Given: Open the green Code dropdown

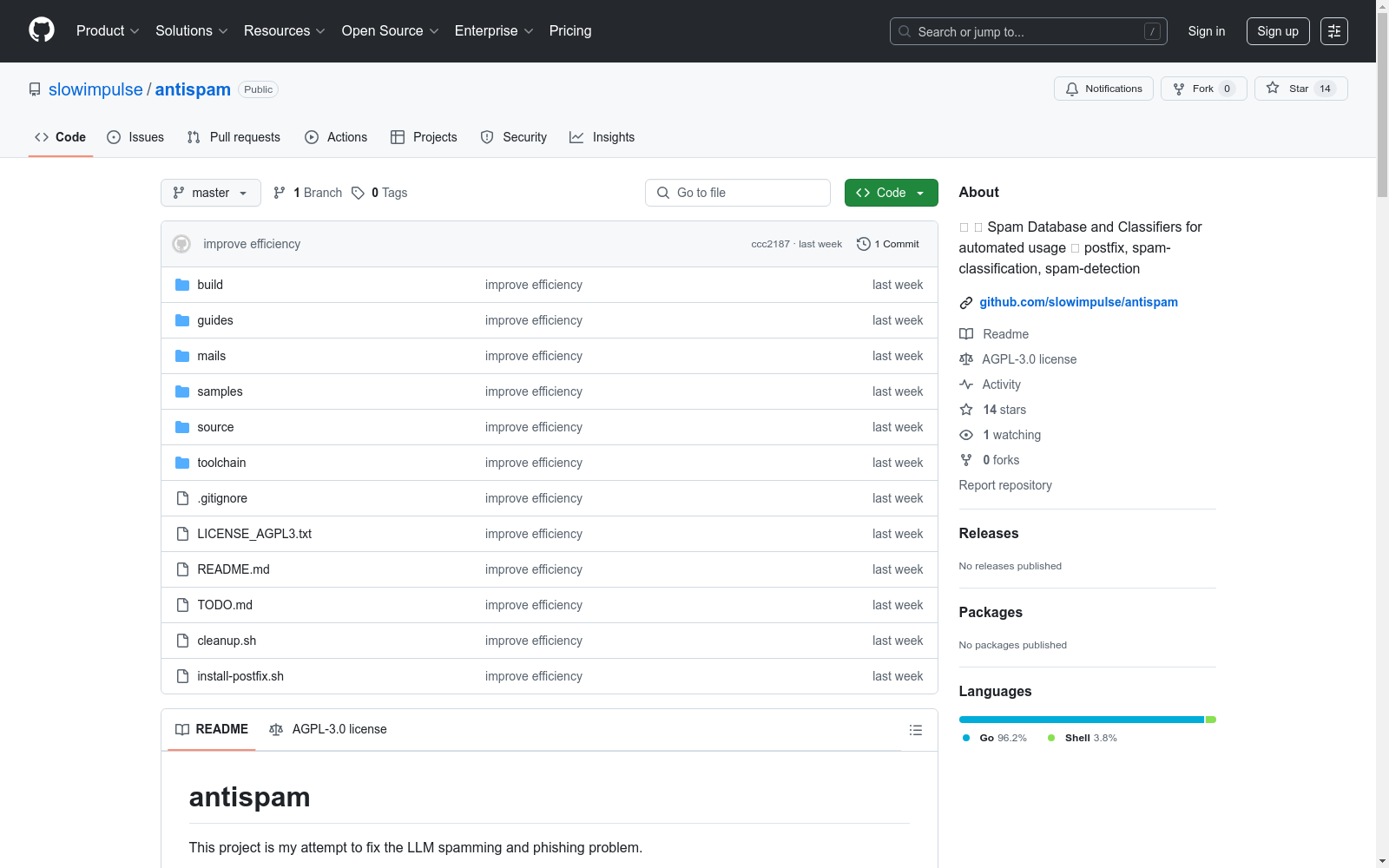Looking at the screenshot, I should 891,193.
